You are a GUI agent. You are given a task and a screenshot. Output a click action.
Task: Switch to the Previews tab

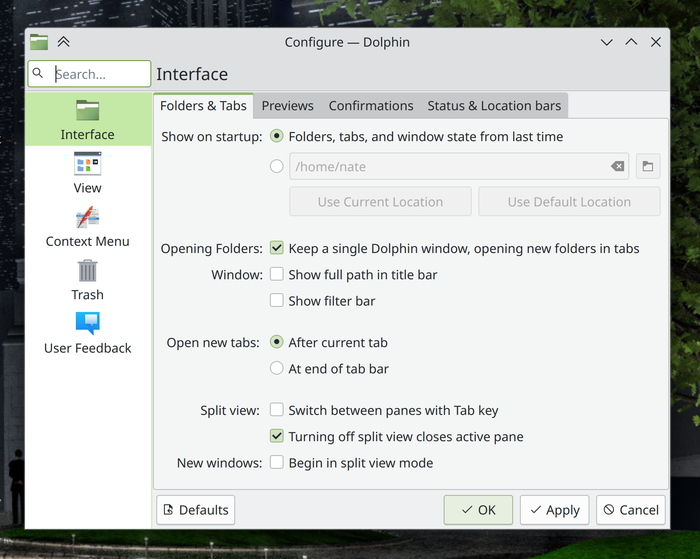tap(287, 106)
